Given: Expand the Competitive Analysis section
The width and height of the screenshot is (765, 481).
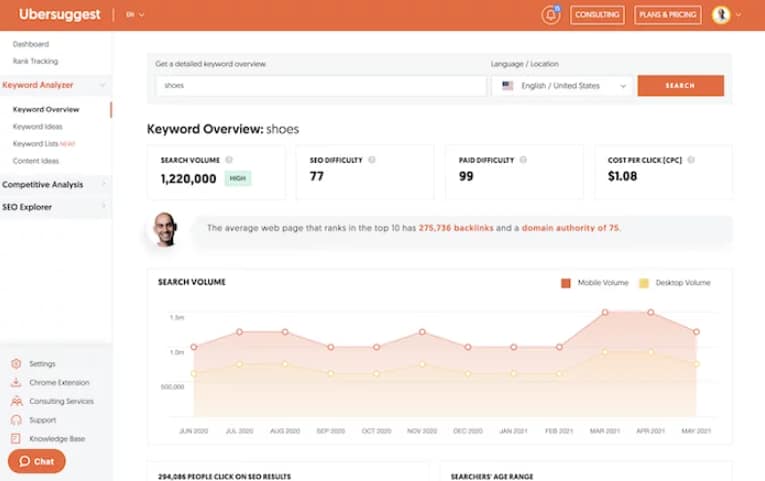Looking at the screenshot, I should tap(55, 185).
